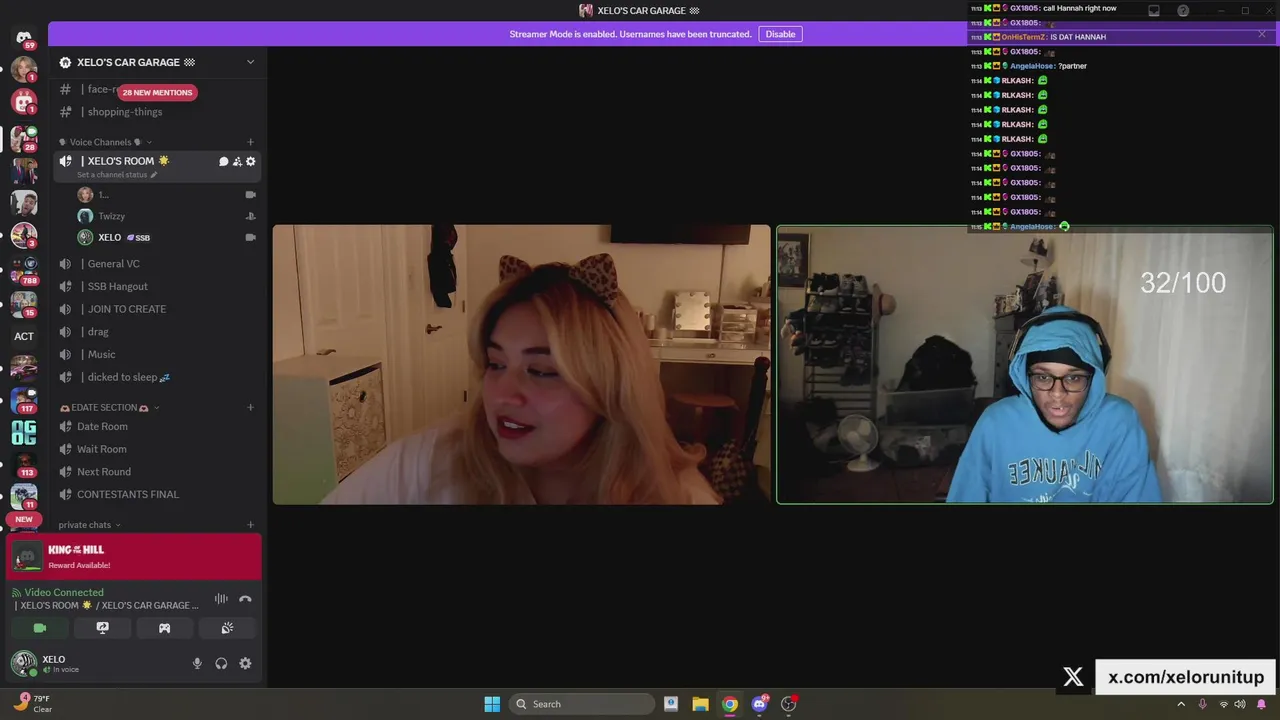This screenshot has width=1280, height=720.
Task: Set a channel status link
Action: click(x=117, y=175)
